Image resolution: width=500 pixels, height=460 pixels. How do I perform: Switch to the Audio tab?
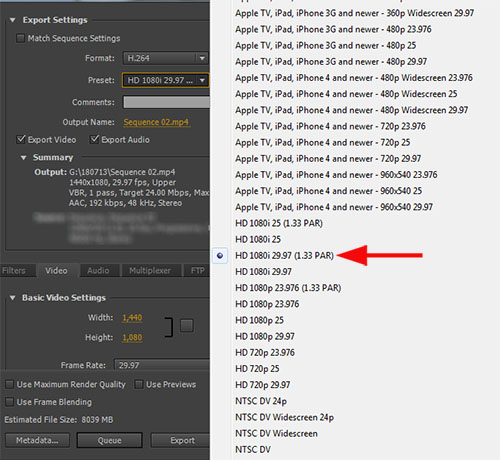[x=98, y=270]
